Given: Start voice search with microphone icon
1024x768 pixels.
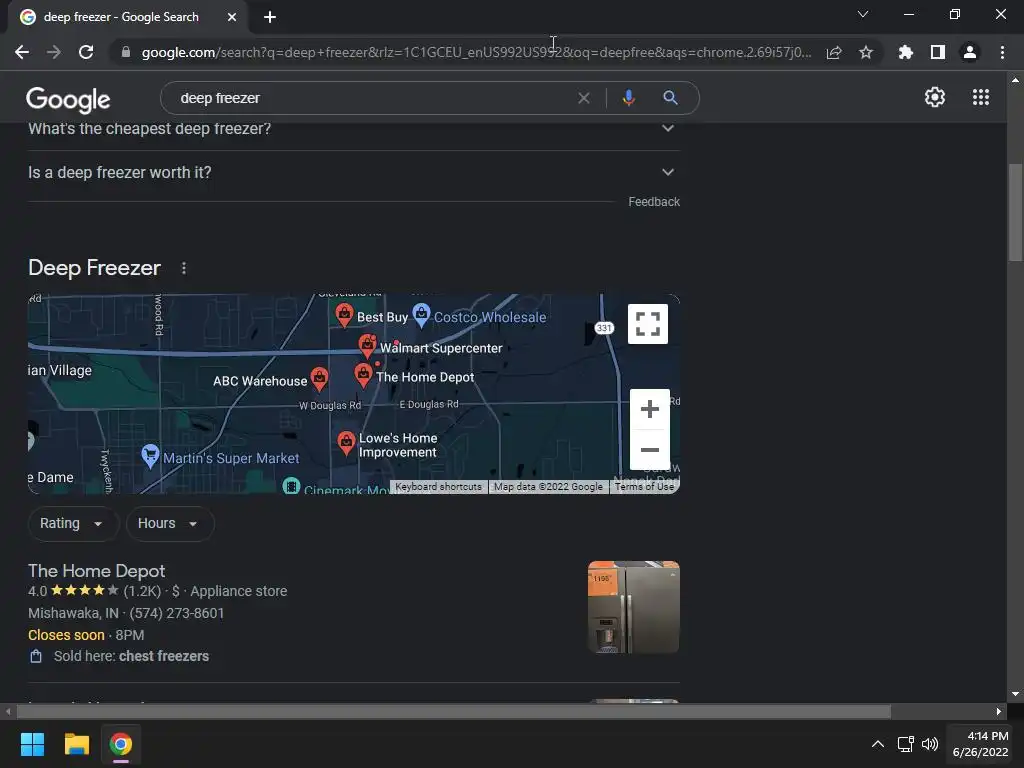Looking at the screenshot, I should 628,98.
